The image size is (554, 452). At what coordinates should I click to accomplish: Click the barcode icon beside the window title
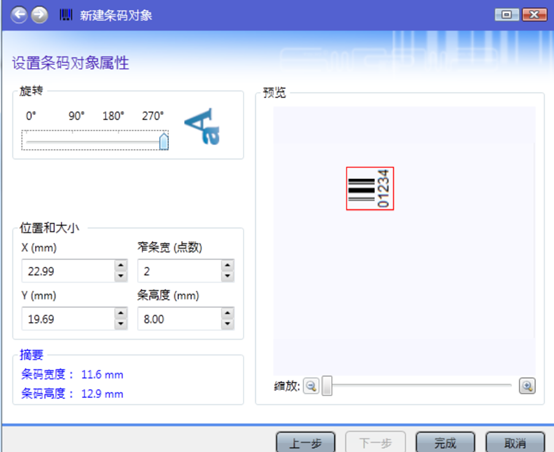[x=66, y=15]
